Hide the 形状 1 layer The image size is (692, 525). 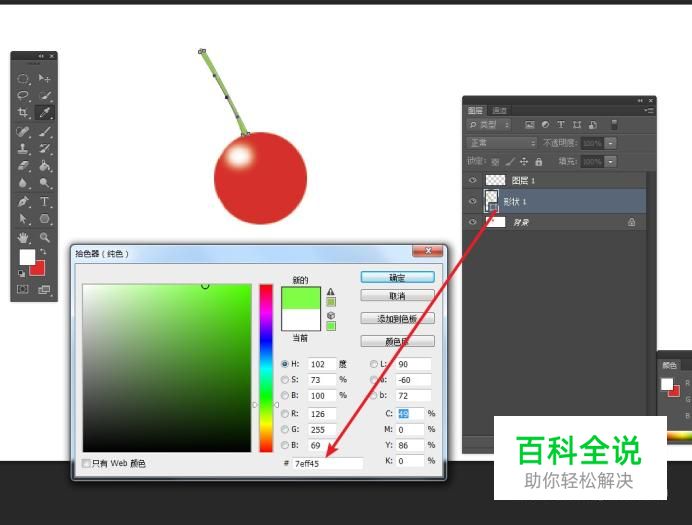[x=473, y=201]
